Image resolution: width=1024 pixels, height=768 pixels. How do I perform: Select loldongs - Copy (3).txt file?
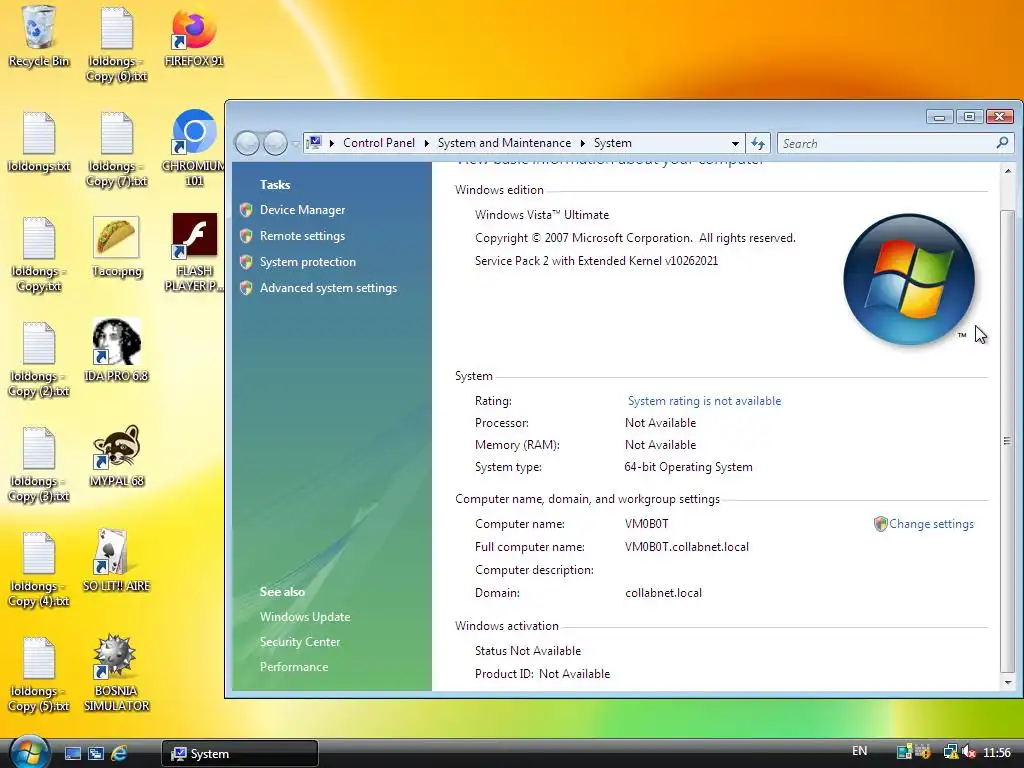point(39,464)
